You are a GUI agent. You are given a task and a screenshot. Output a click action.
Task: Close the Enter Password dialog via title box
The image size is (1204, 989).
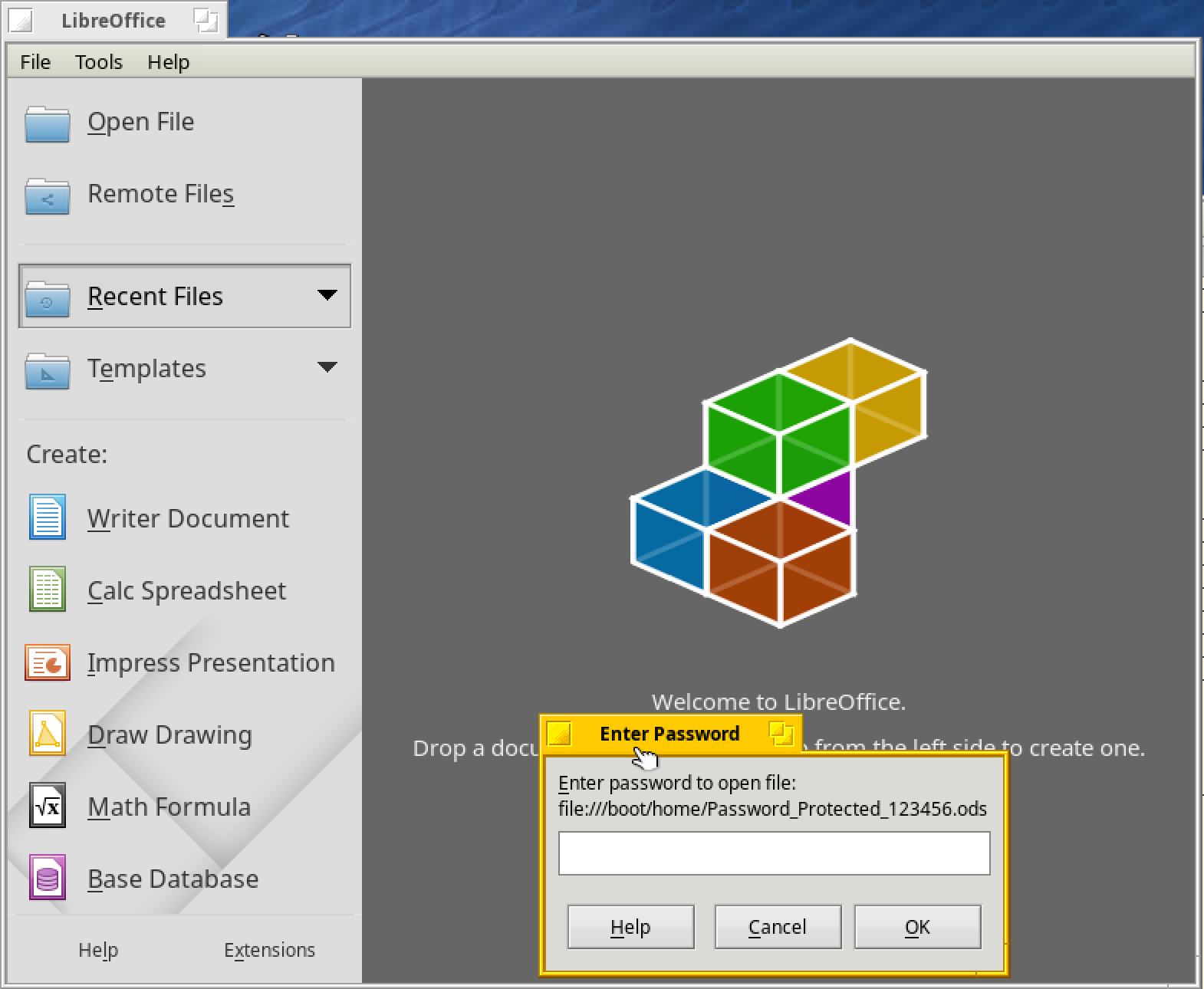point(560,734)
